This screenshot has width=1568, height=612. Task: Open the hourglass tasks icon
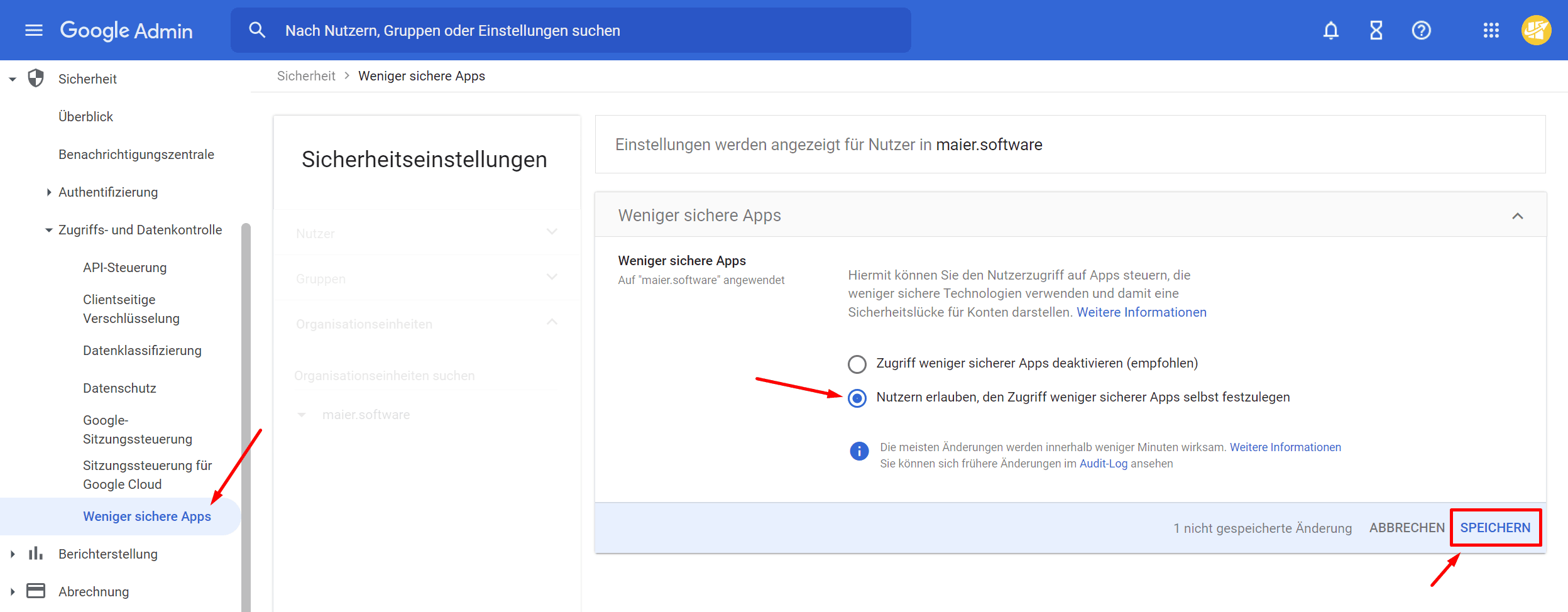[1376, 30]
